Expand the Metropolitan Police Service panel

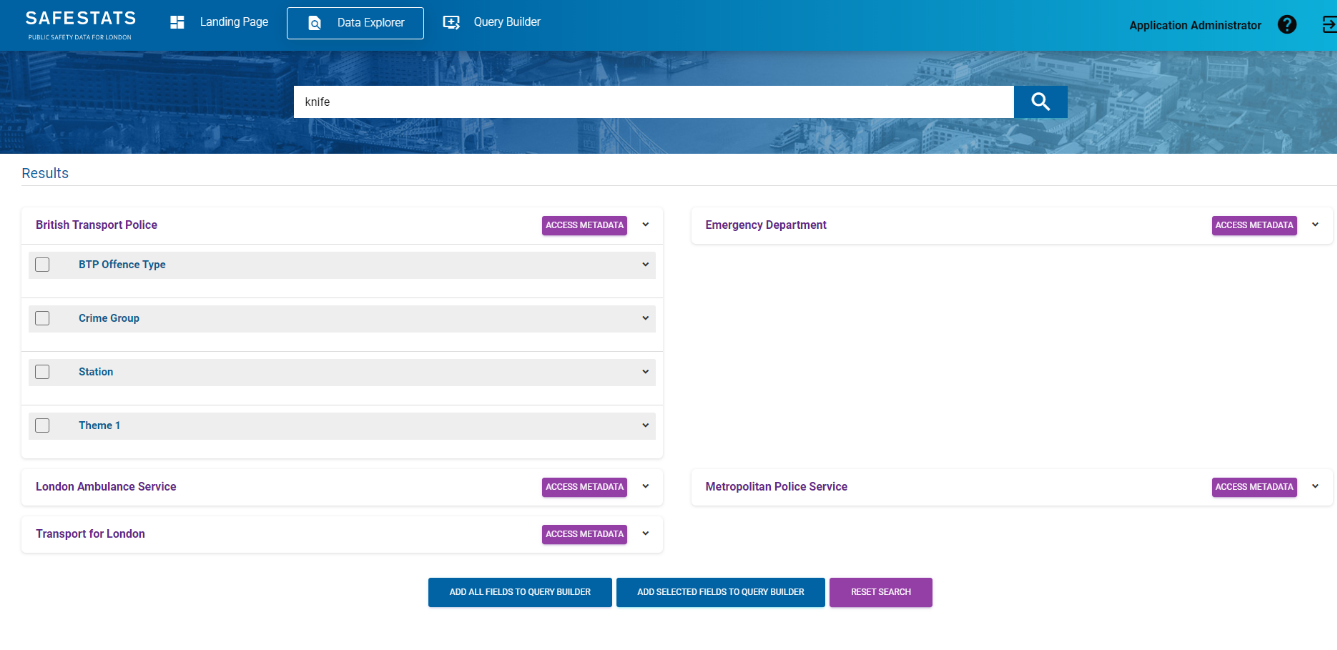click(1315, 487)
